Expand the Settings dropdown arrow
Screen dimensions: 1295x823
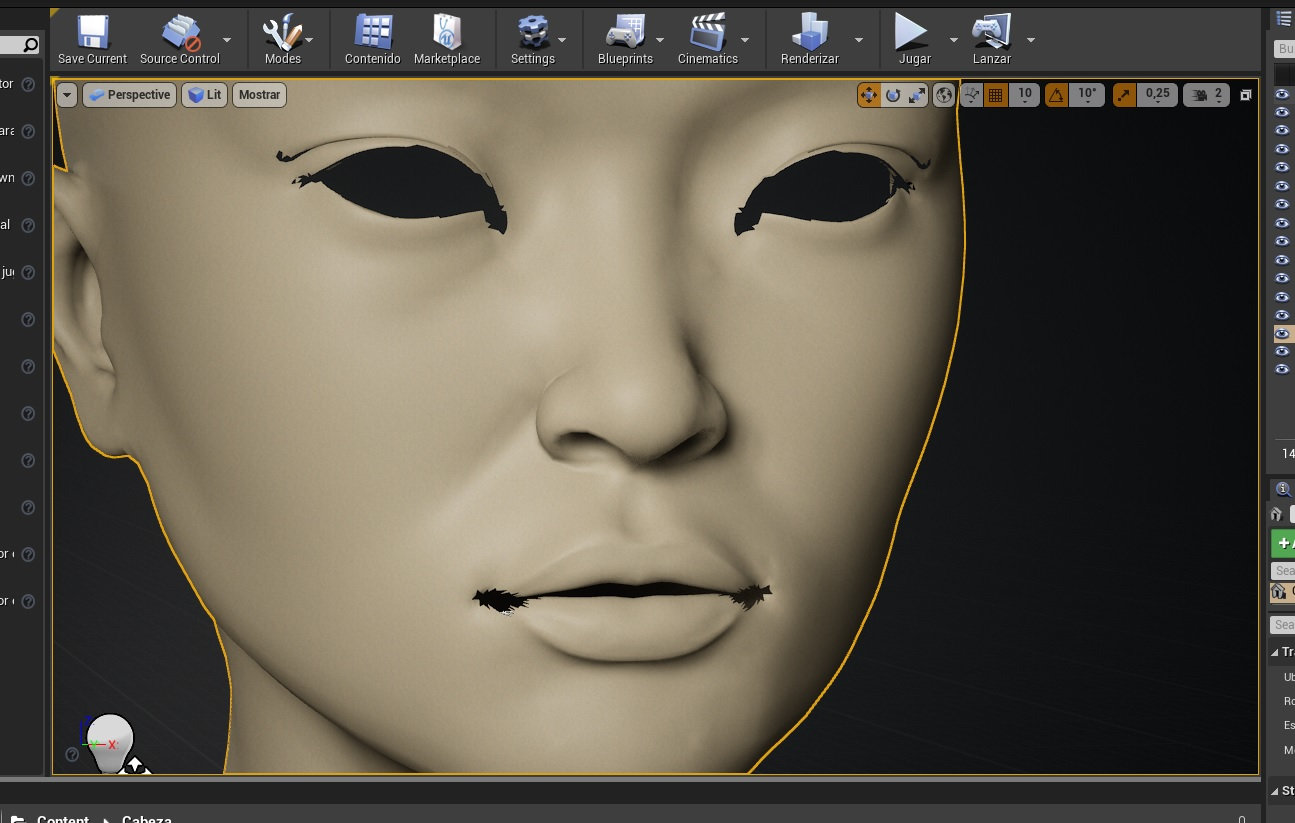(x=562, y=40)
